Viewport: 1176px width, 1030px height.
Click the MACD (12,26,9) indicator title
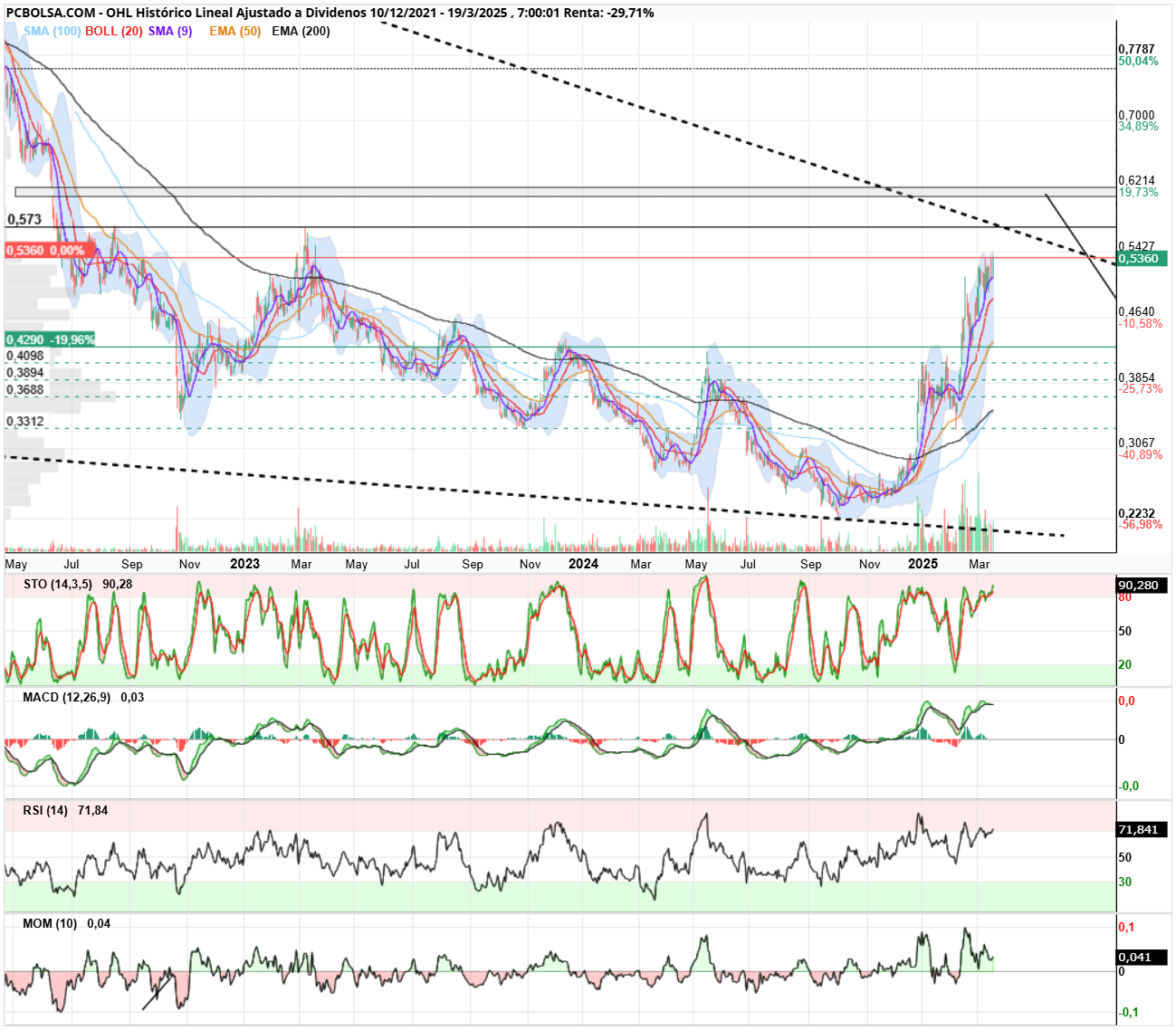(x=67, y=697)
